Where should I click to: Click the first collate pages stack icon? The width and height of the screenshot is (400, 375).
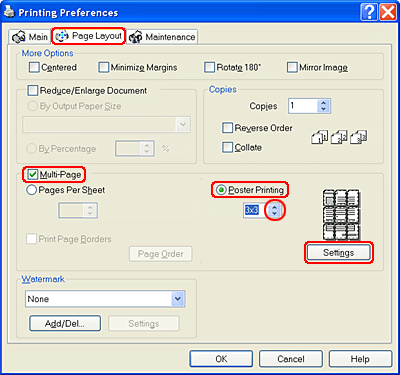319,137
